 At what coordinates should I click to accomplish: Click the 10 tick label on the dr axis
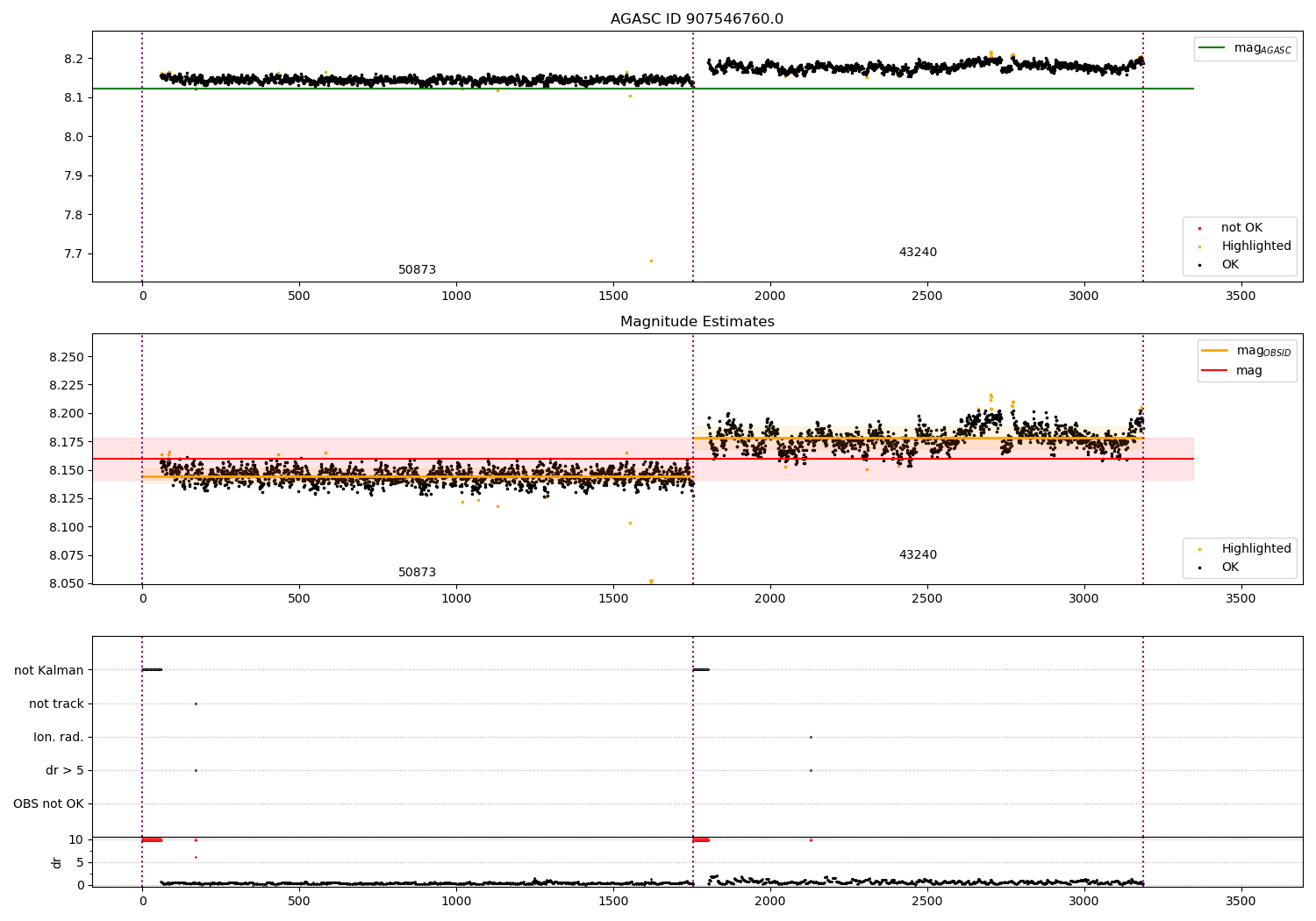(76, 840)
